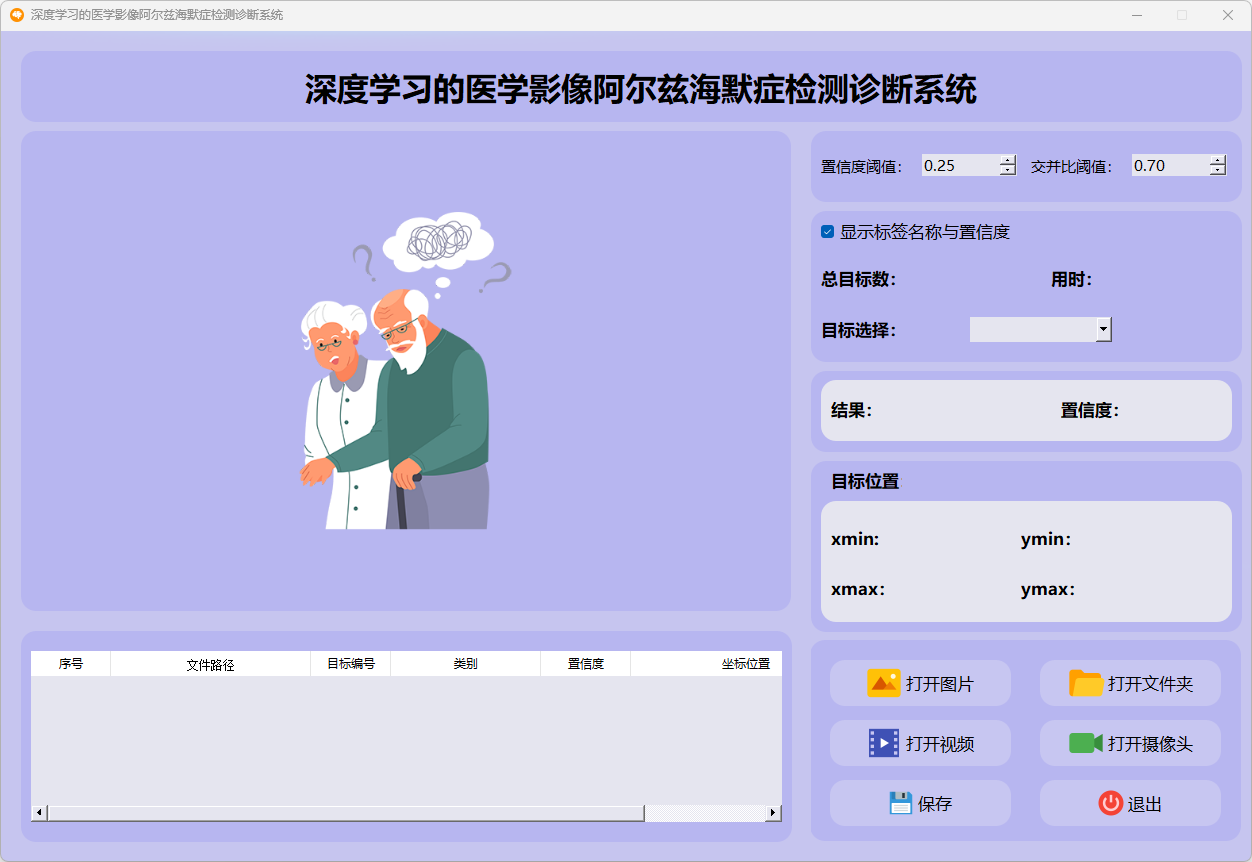This screenshot has height=862, width=1252.
Task: Decrease the 交并比阈值 with the down arrow
Action: [x=1217, y=171]
